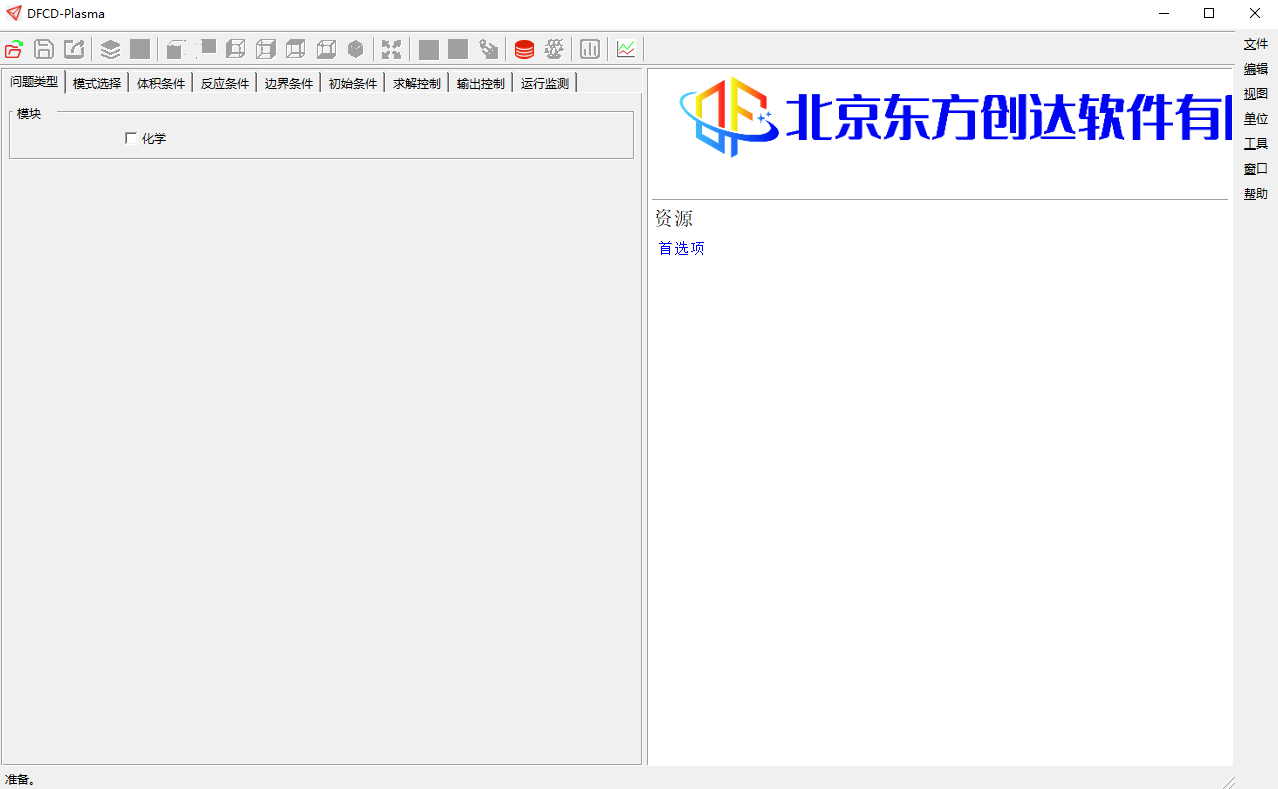Screen dimensions: 1278x789
Task: Enable the 化学 checkbox
Action: coord(131,138)
